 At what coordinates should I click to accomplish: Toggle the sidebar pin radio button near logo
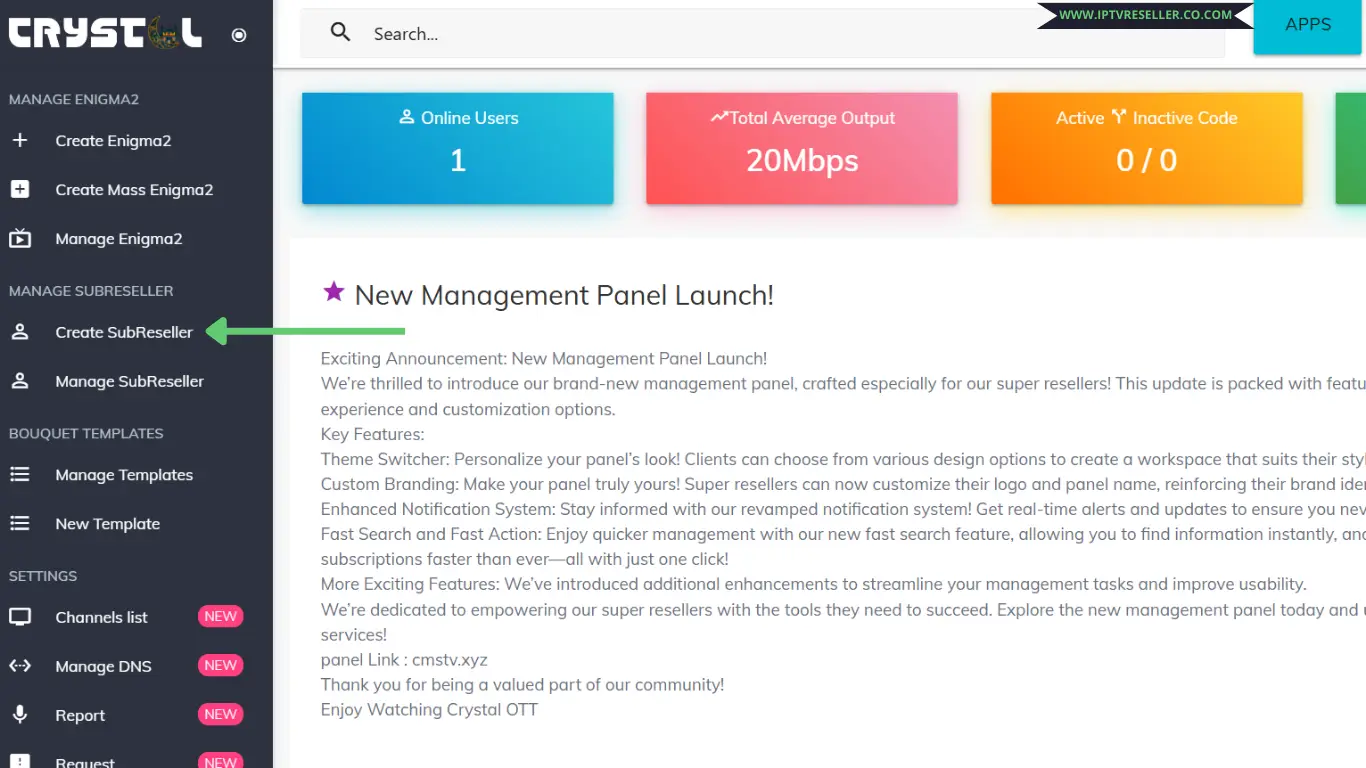(239, 35)
